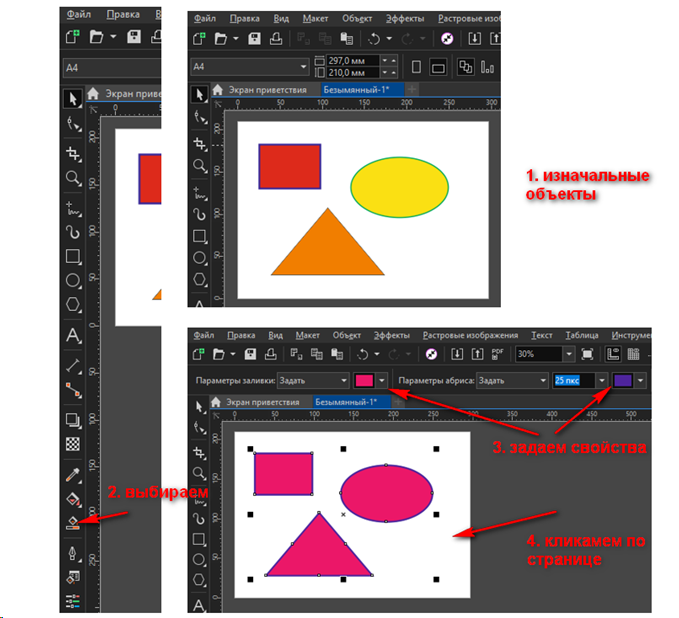This screenshot has height=618, width=679.
Task: Open Объект menu in the top screenshot
Action: point(357,19)
